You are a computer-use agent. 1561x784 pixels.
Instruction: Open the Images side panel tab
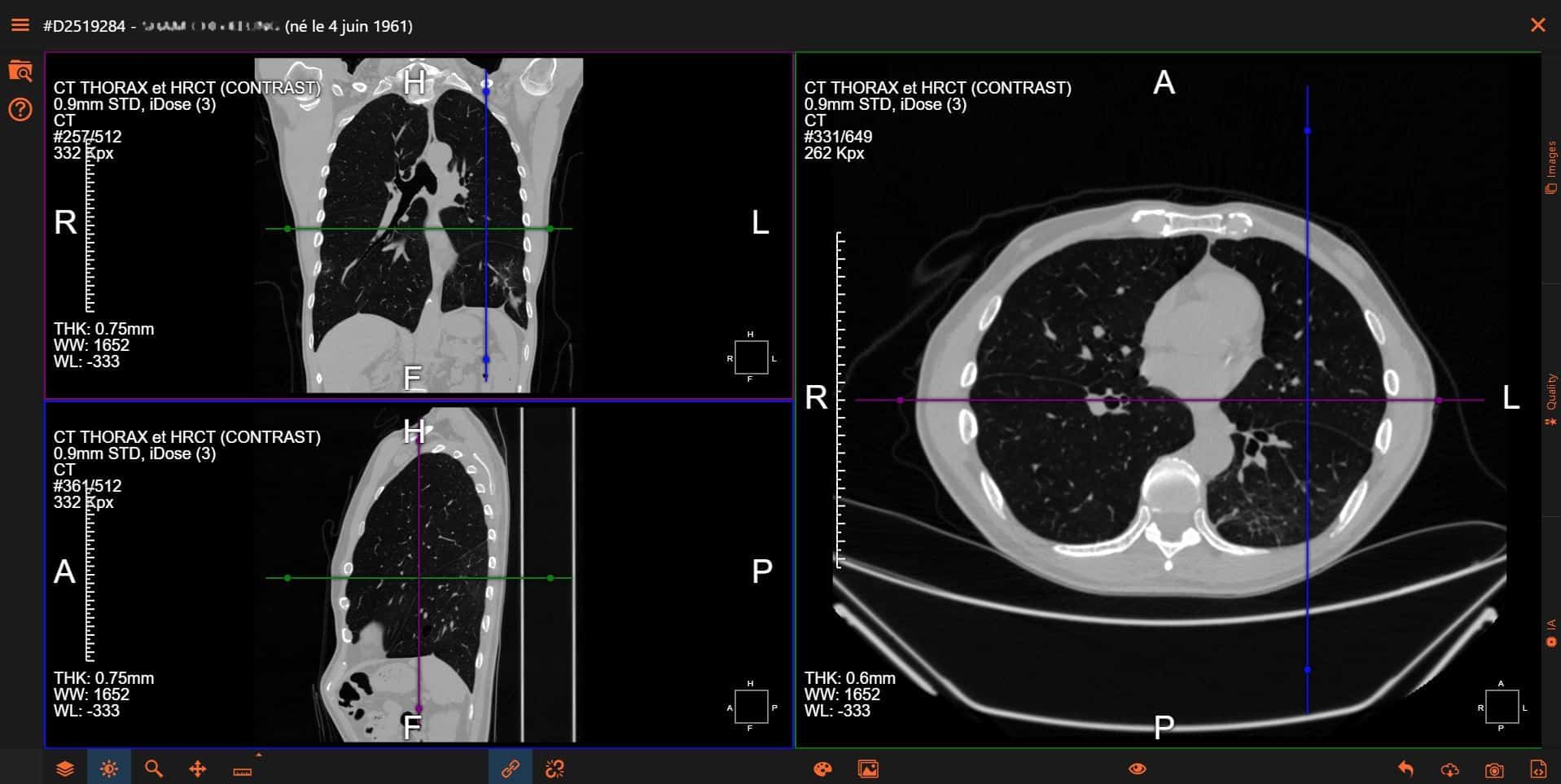1551,168
